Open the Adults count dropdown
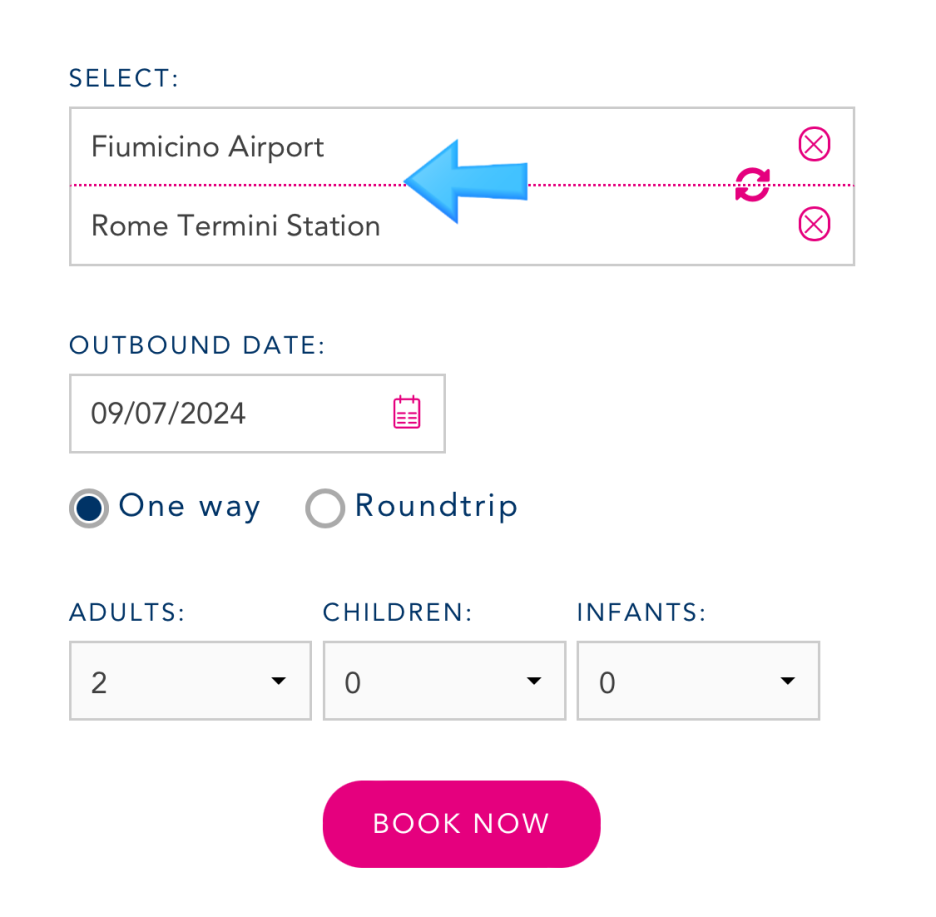The width and height of the screenshot is (936, 917). pyautogui.click(x=190, y=681)
